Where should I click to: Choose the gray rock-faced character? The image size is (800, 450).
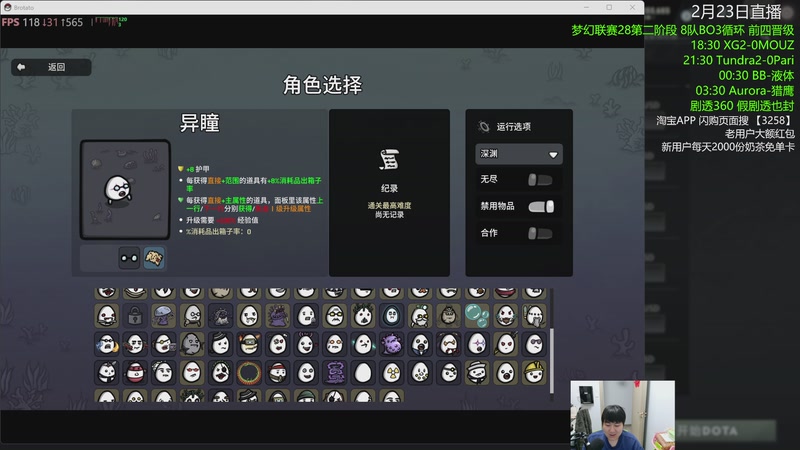(x=192, y=344)
